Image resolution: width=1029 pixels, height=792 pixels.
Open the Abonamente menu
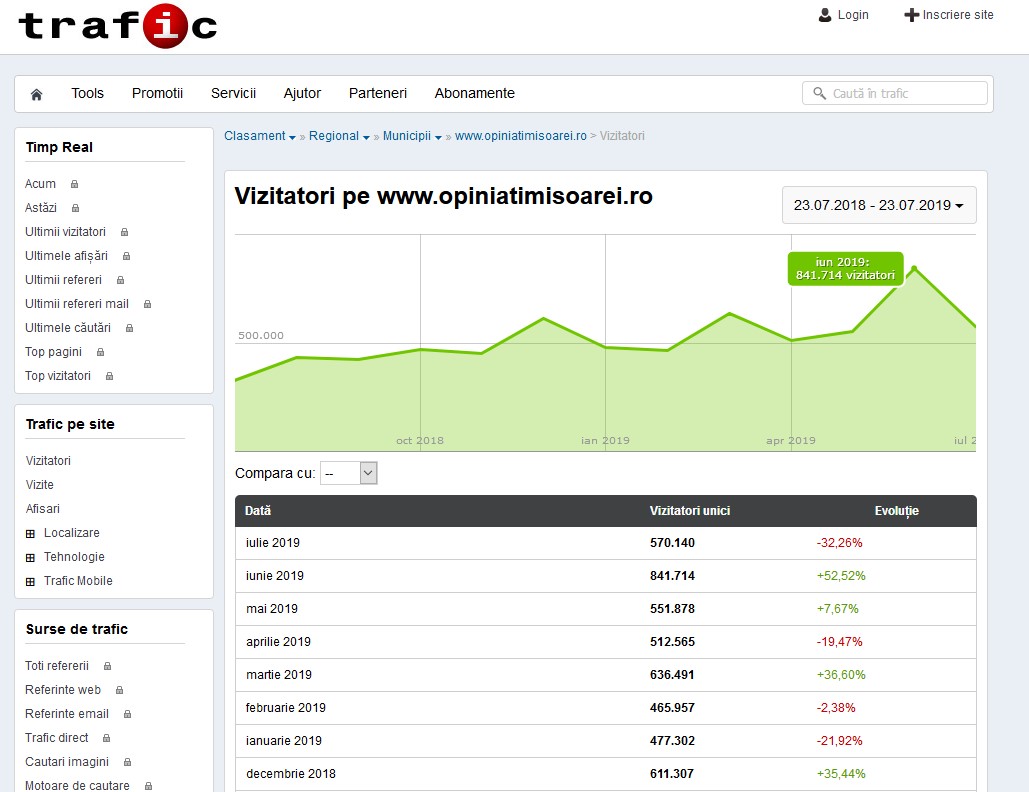[x=474, y=93]
